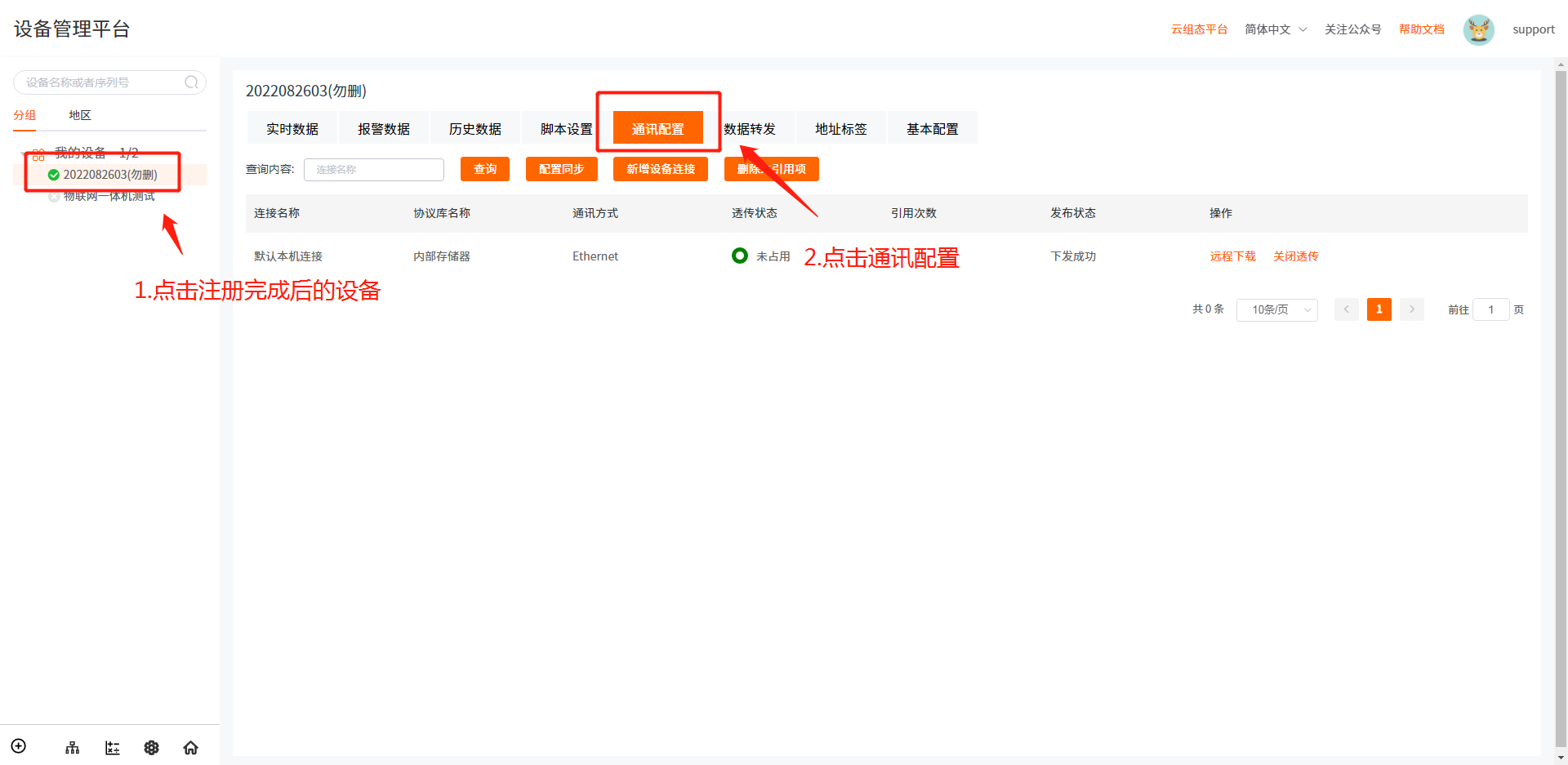The width and height of the screenshot is (1568, 765).
Task: Open the 地址标签 tab
Action: (841, 128)
